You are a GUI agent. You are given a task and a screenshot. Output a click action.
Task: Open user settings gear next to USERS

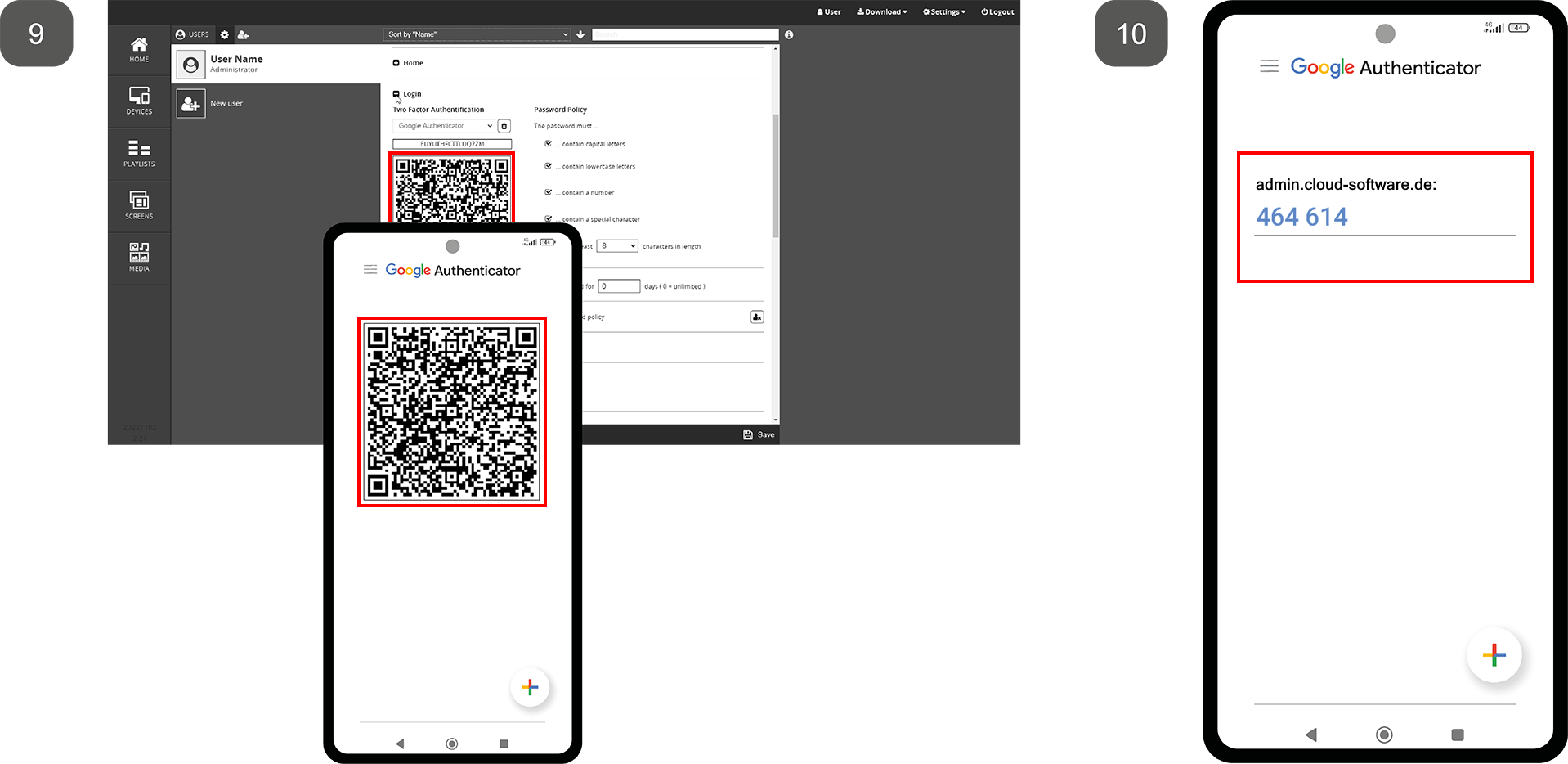pyautogui.click(x=225, y=34)
